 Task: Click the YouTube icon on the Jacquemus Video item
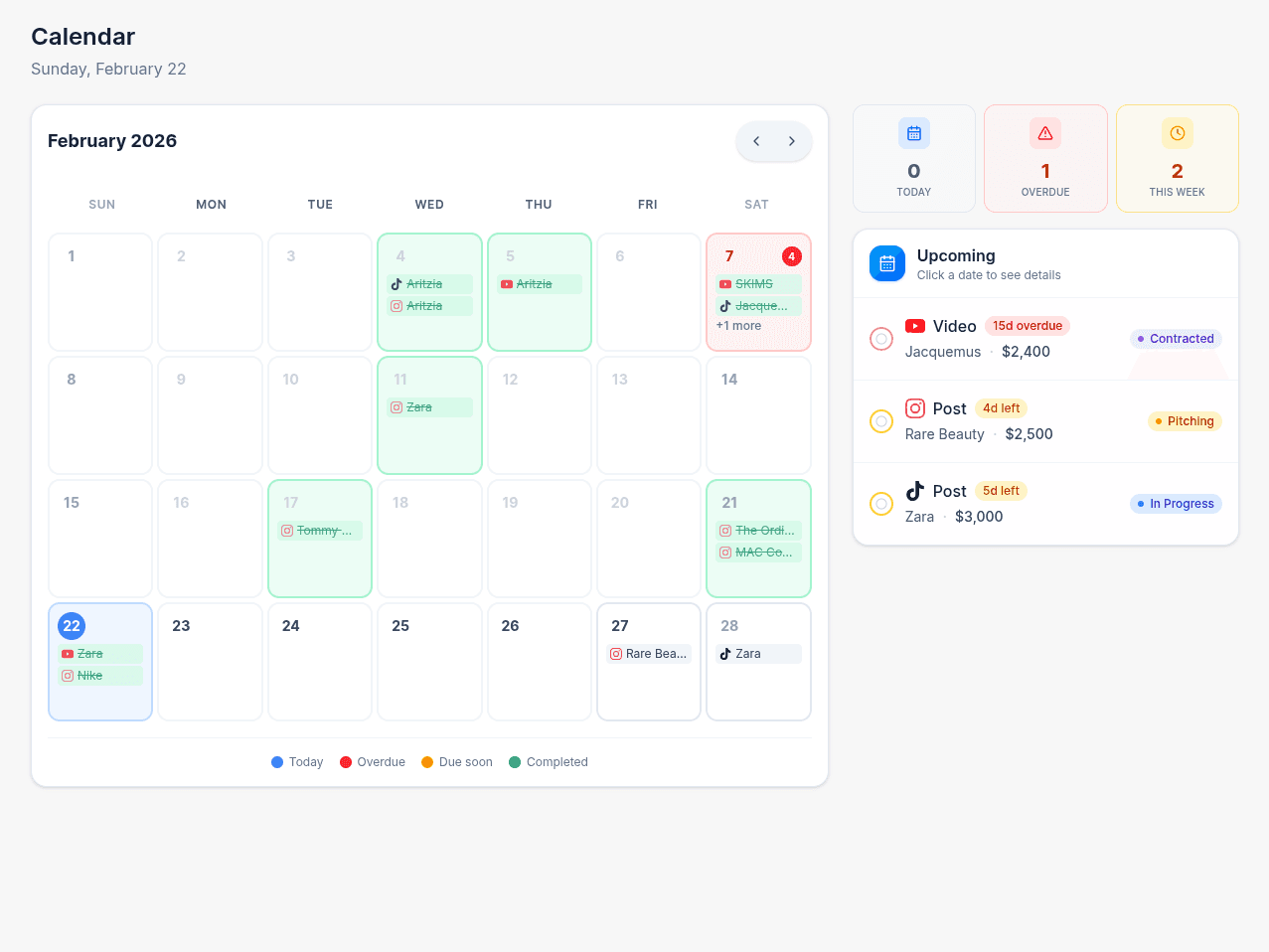coord(915,325)
